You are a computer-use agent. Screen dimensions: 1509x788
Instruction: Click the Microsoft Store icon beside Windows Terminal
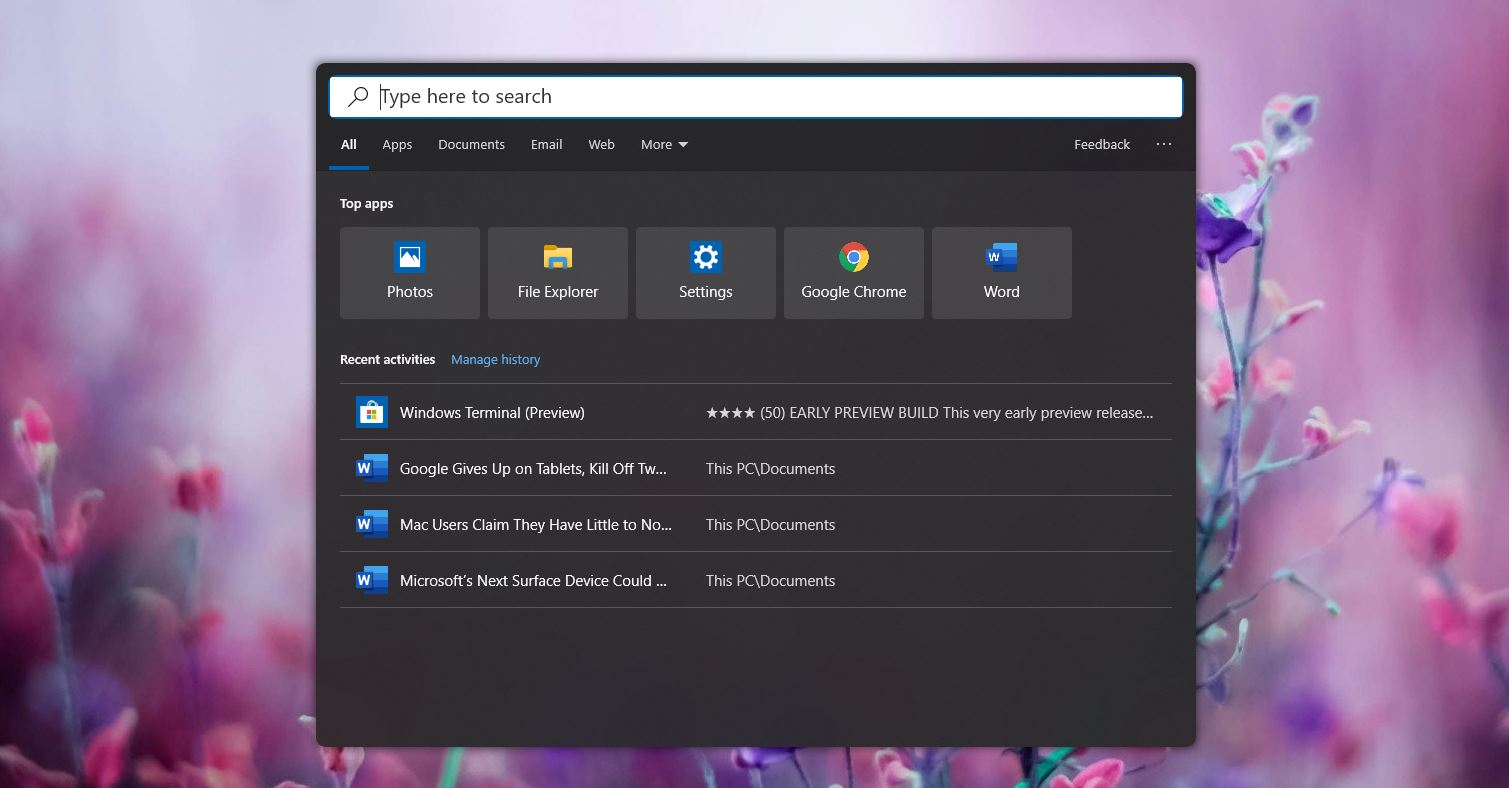372,412
